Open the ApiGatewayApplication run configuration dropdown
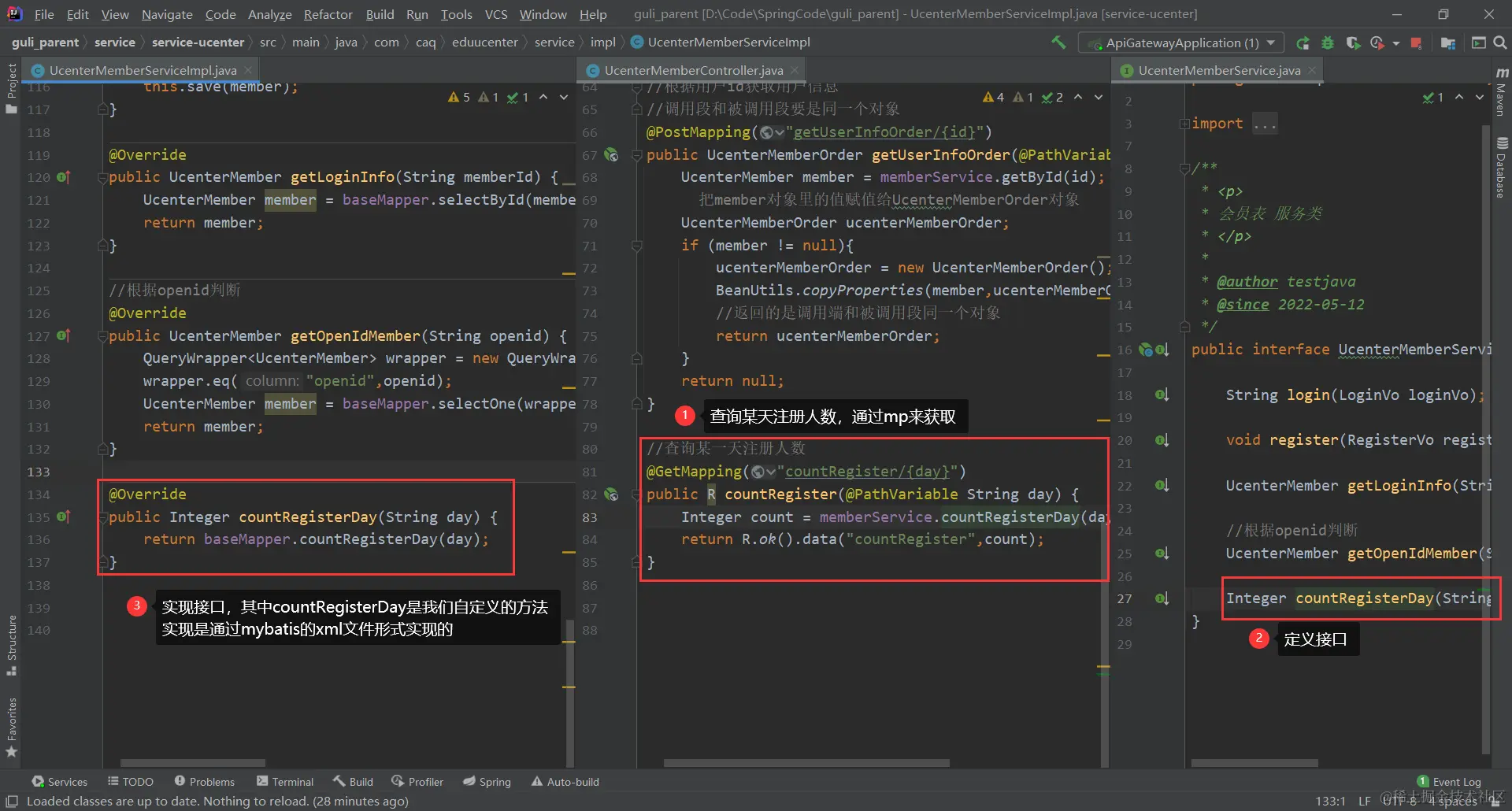The image size is (1512, 811). point(1181,43)
